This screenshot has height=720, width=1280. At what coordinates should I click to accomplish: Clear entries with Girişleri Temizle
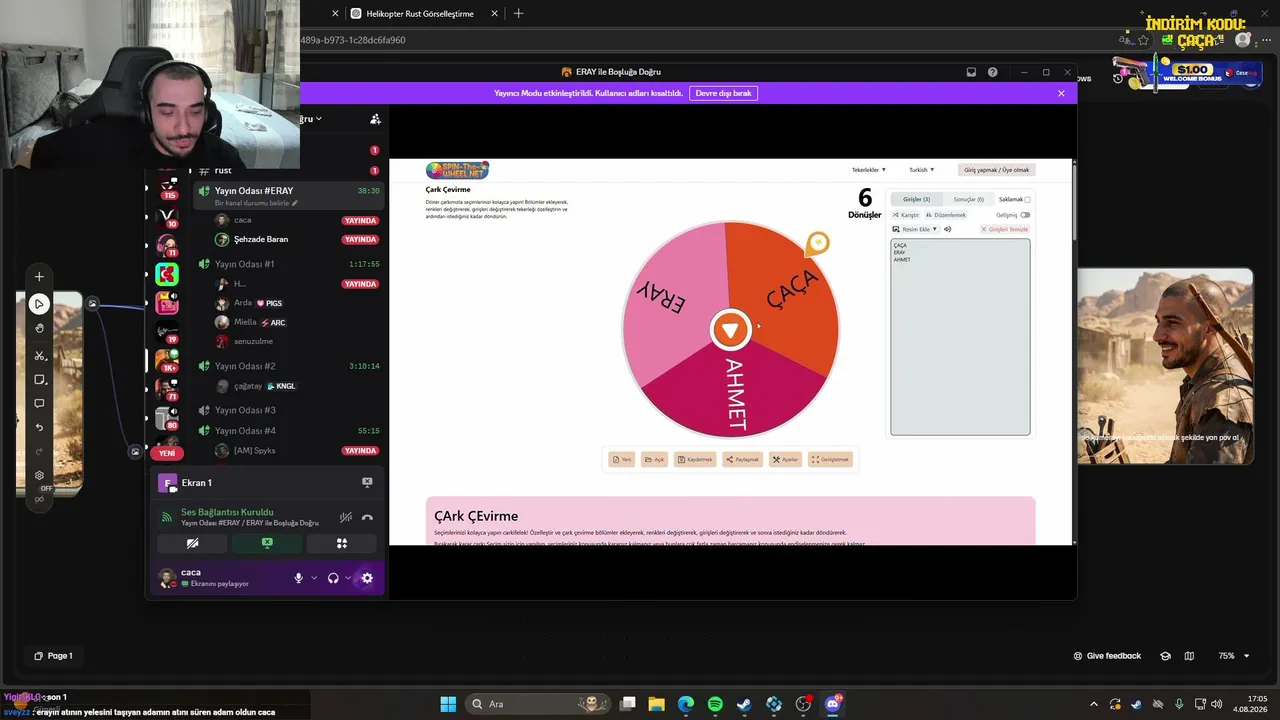tap(1004, 229)
